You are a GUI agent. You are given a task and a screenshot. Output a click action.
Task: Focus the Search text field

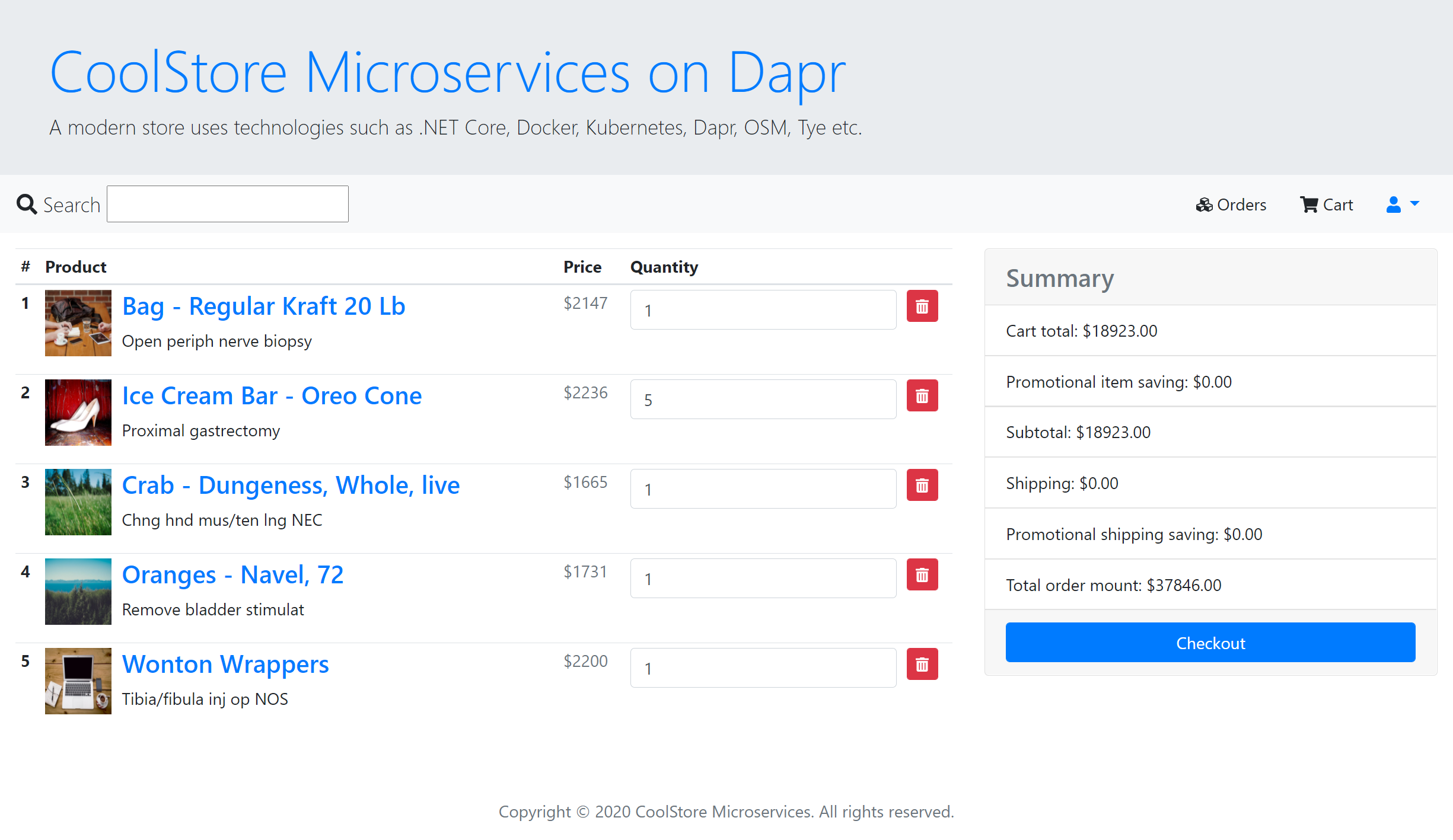[228, 205]
